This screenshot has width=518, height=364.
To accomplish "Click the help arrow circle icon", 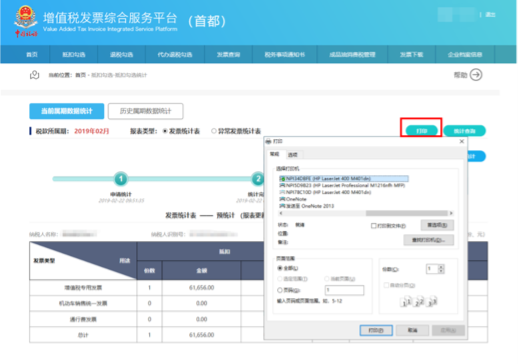I will click(476, 75).
